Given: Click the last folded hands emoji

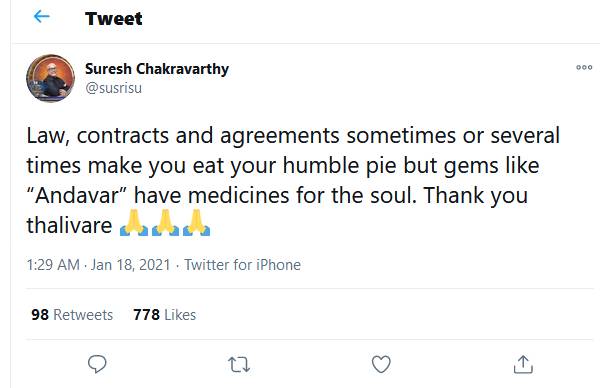Looking at the screenshot, I should [x=196, y=223].
